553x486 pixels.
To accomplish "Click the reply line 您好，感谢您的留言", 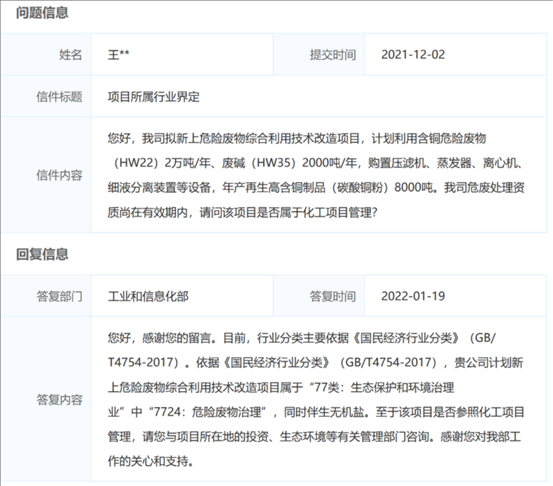I will tap(302, 338).
